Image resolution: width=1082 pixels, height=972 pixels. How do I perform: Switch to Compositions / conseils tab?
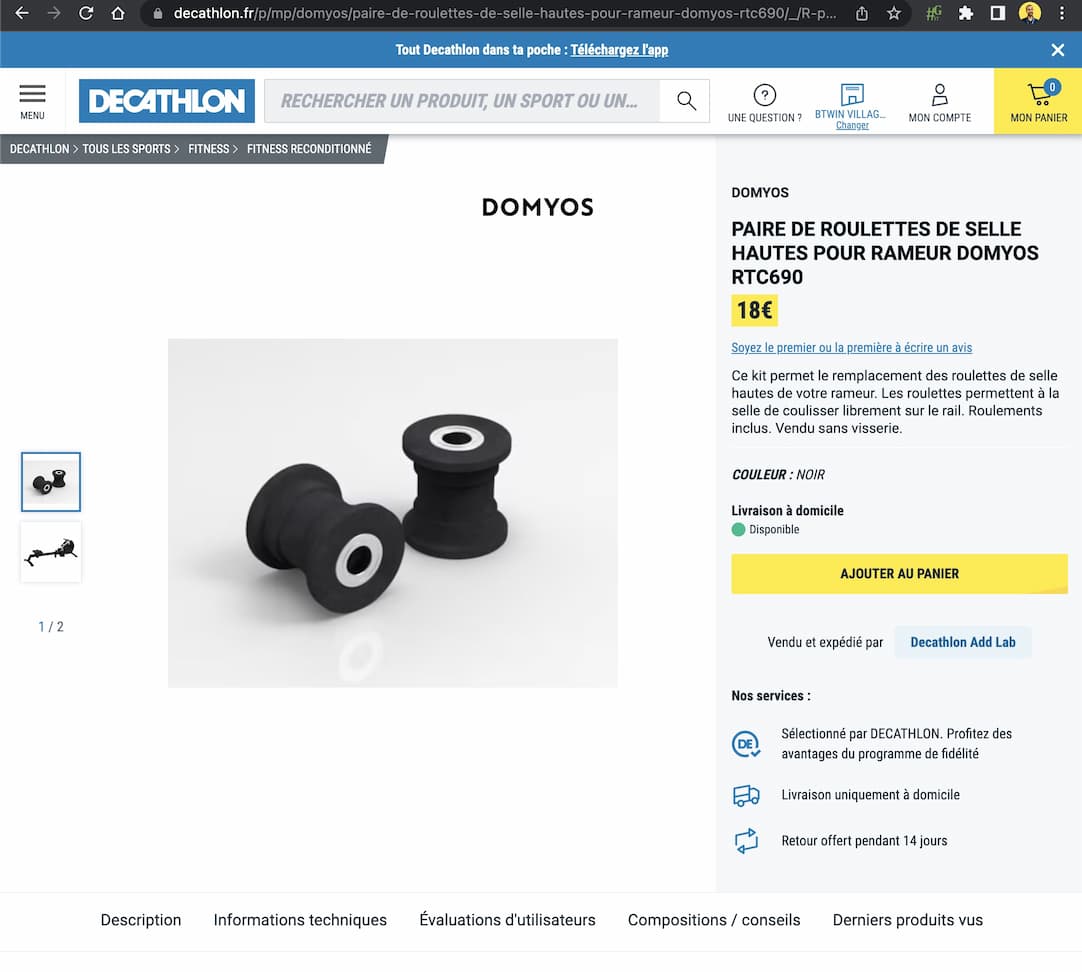[714, 920]
